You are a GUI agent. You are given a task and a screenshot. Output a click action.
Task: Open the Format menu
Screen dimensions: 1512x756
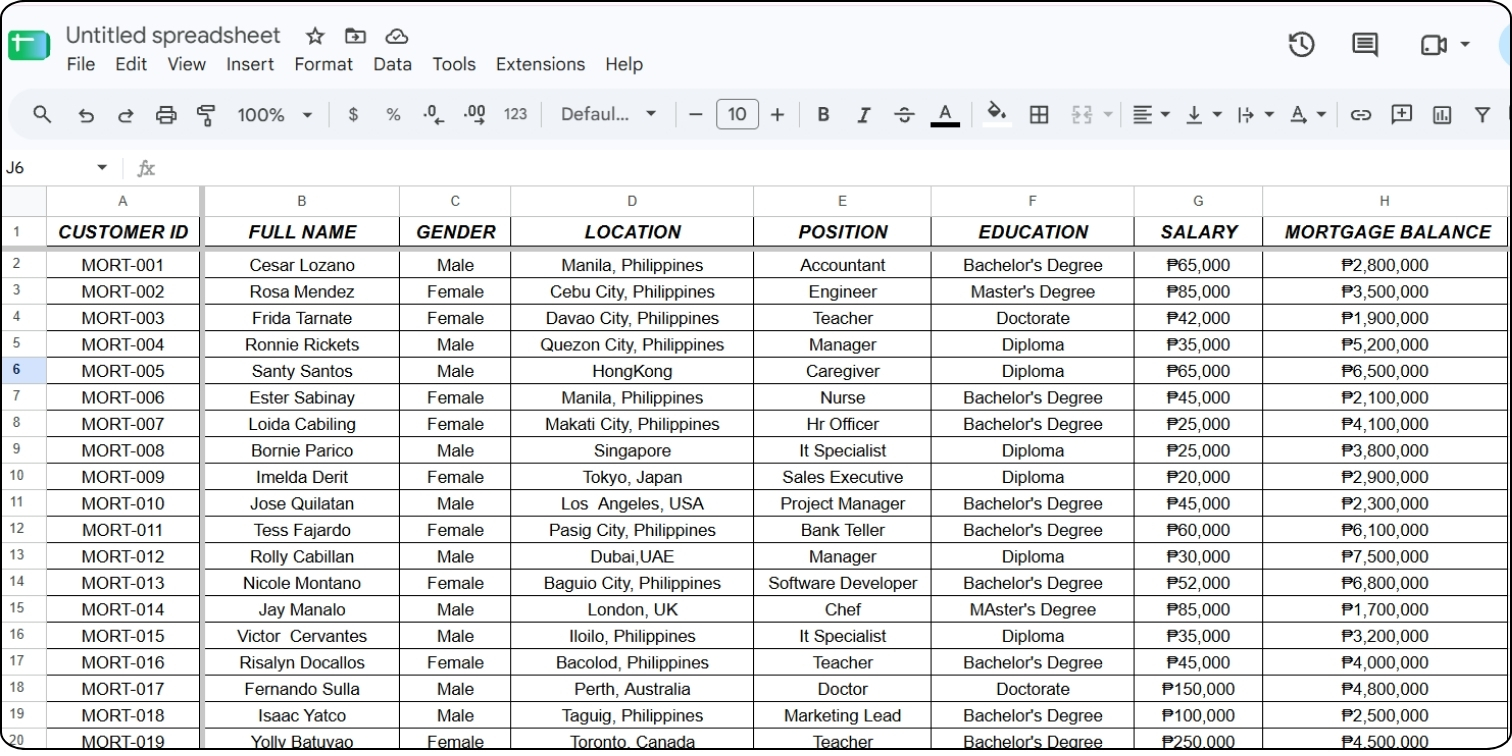coord(323,64)
